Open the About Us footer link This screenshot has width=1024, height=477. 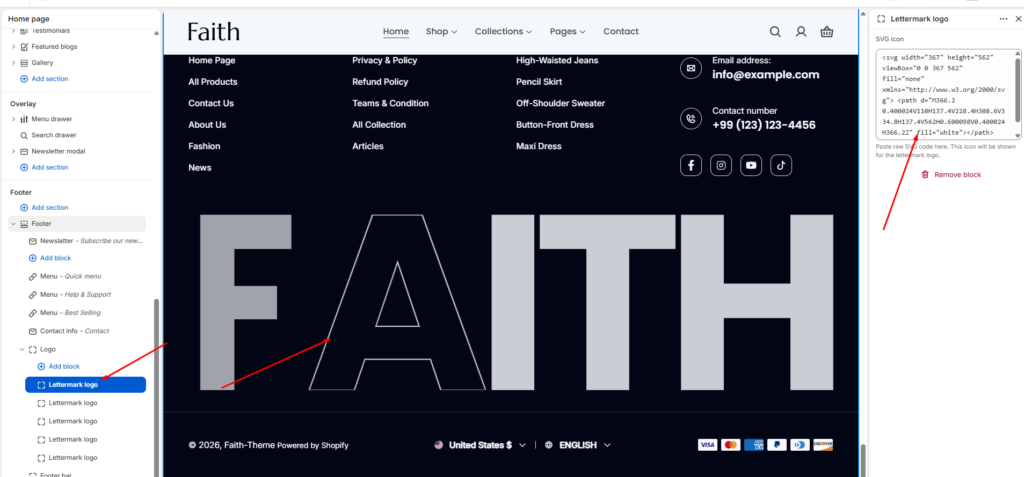[x=207, y=125]
